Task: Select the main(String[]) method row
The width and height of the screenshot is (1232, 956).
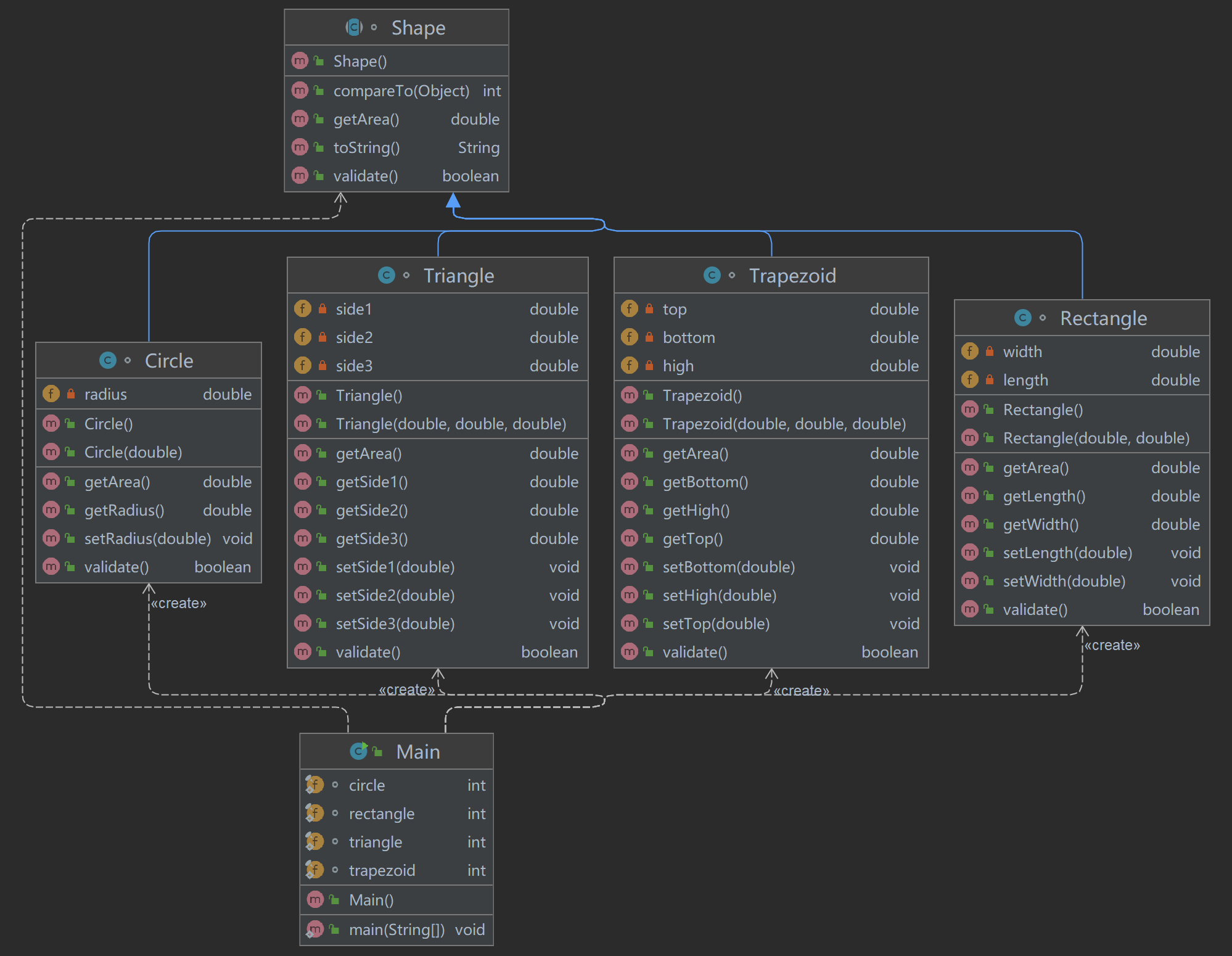Action: click(x=396, y=929)
